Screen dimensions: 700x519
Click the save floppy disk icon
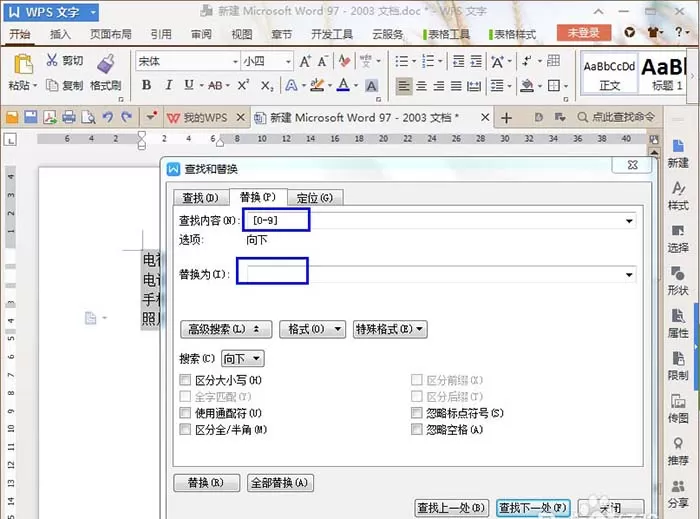(x=31, y=117)
